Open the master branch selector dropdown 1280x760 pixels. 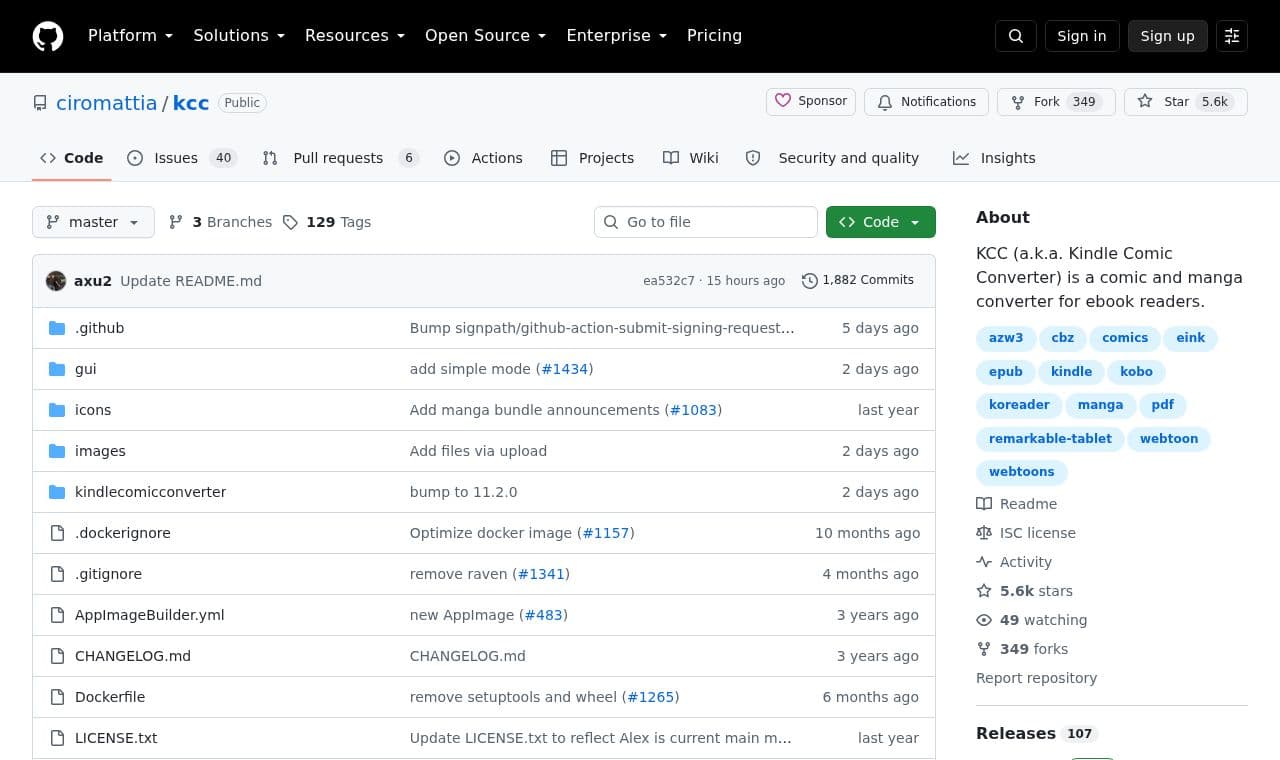tap(93, 222)
